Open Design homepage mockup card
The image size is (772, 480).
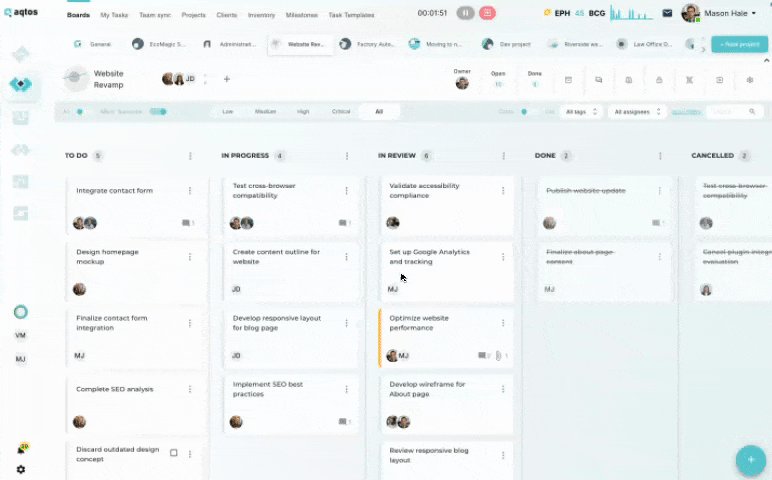[136, 271]
